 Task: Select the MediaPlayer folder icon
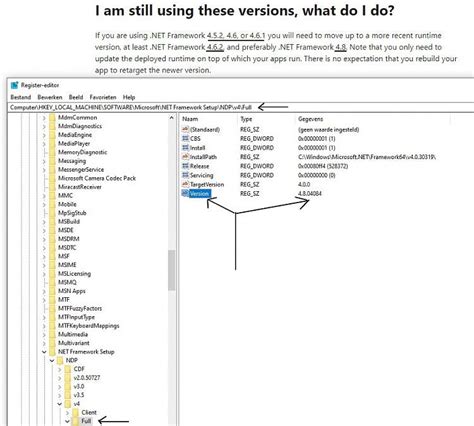coord(52,144)
